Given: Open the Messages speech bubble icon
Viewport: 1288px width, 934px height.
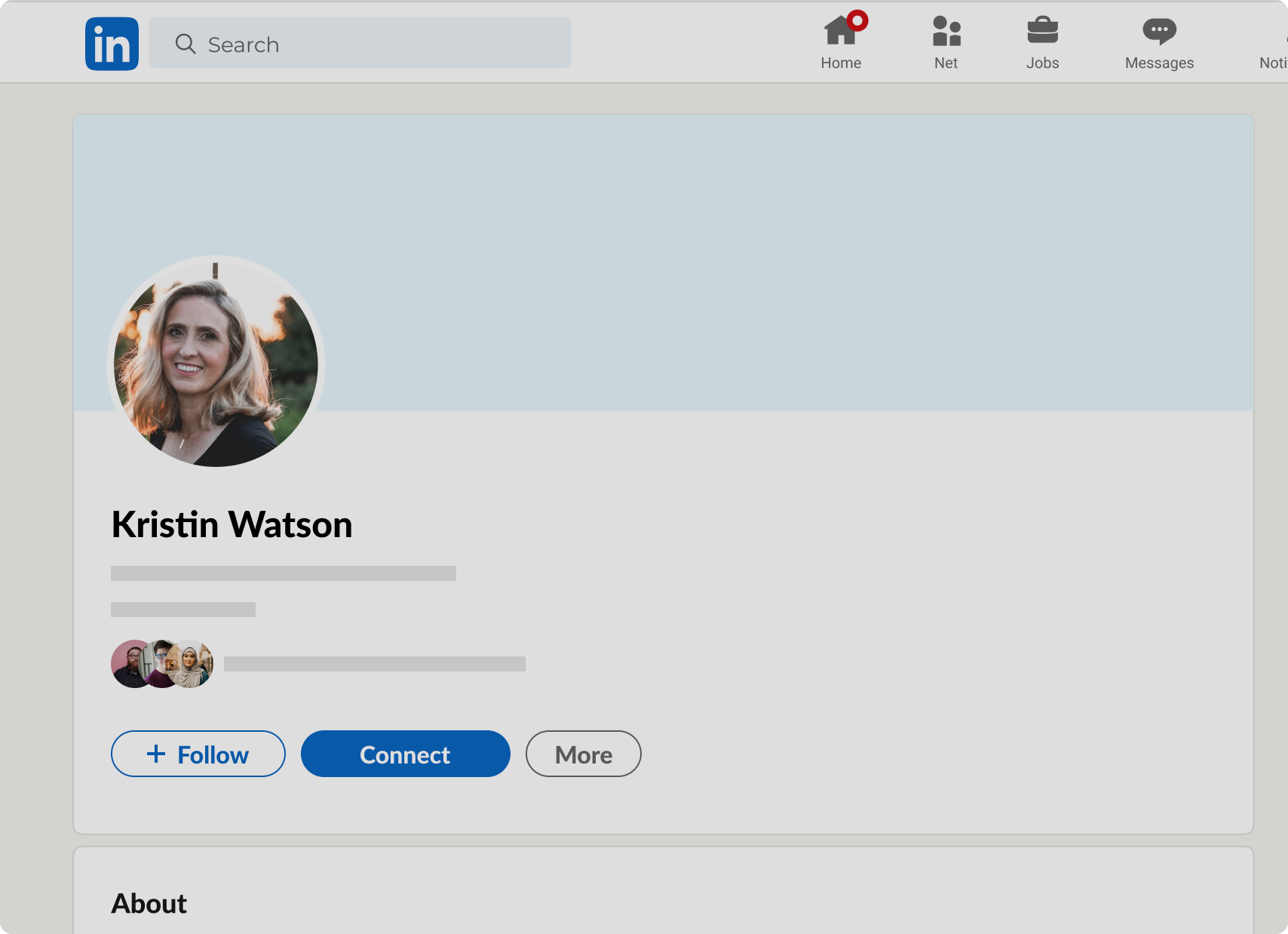Looking at the screenshot, I should tap(1159, 32).
